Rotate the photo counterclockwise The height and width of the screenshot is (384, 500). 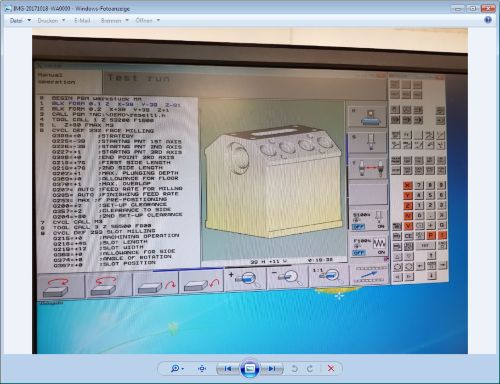pyautogui.click(x=294, y=369)
